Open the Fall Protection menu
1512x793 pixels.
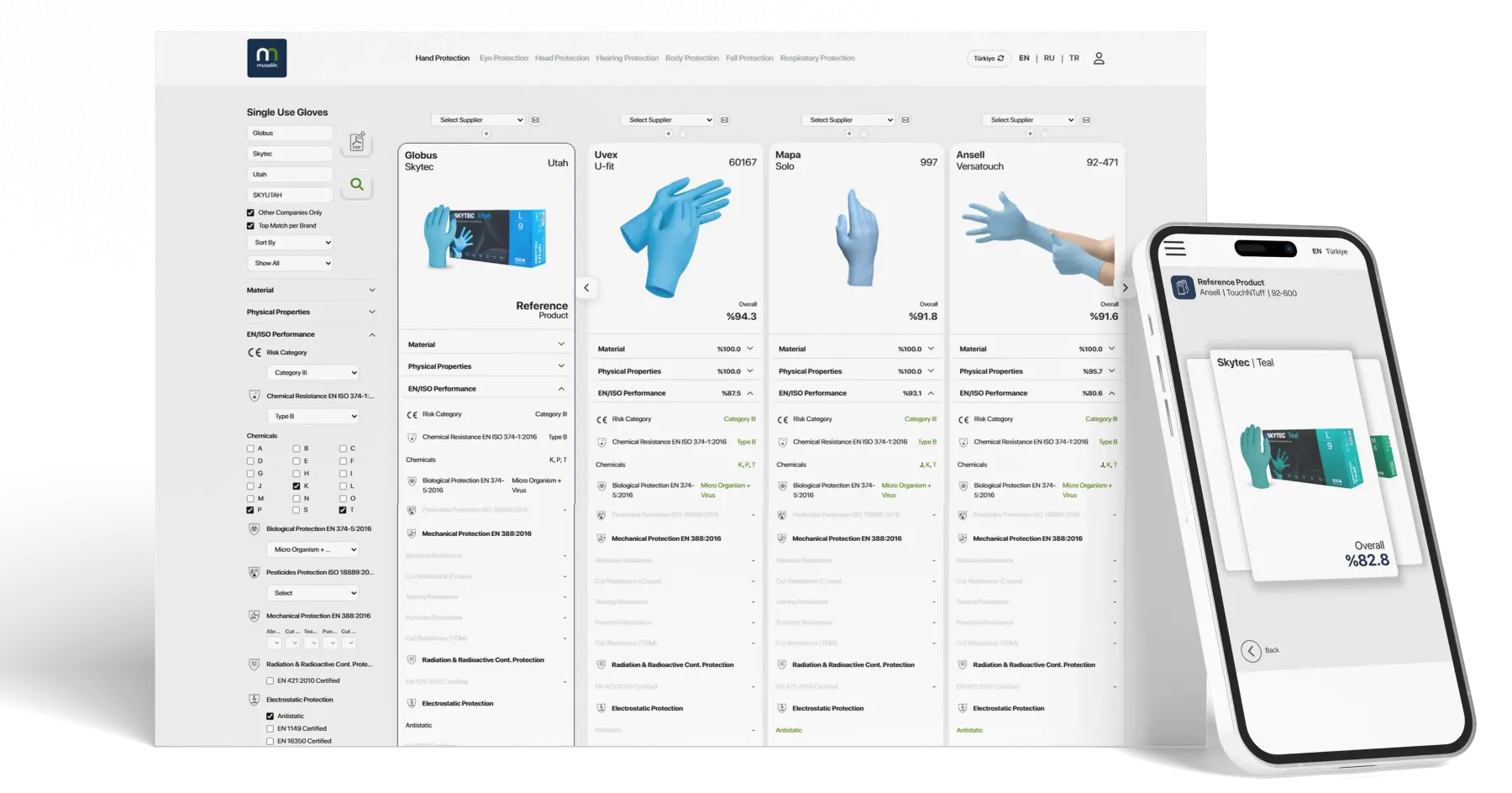pos(749,58)
